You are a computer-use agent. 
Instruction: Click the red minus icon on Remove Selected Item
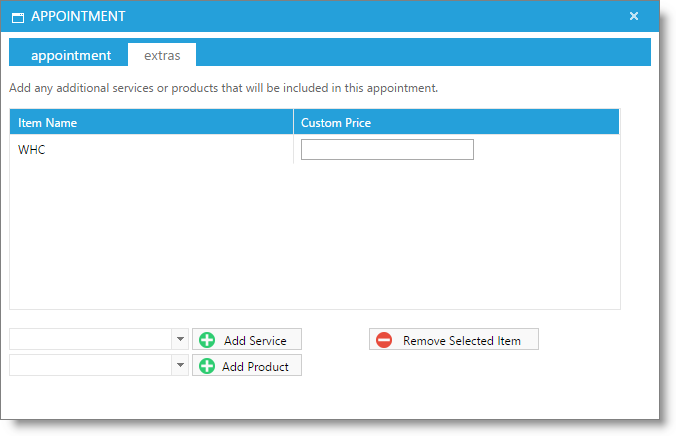click(384, 340)
